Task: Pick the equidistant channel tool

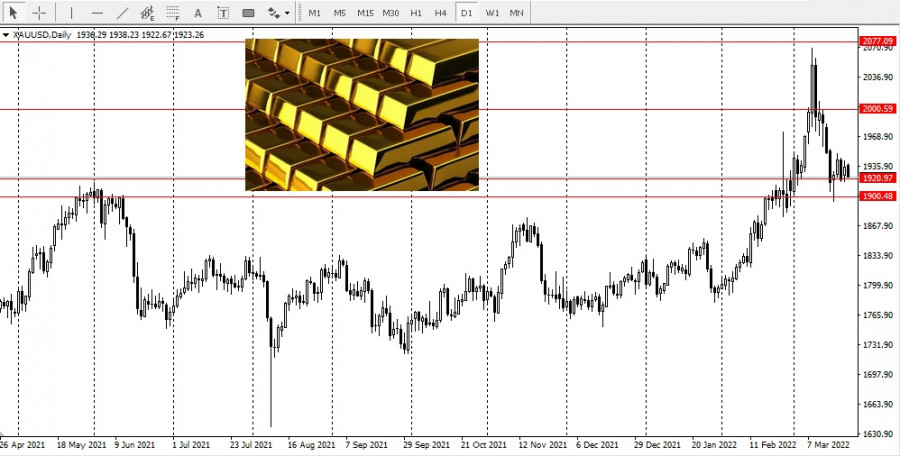Action: tap(148, 12)
